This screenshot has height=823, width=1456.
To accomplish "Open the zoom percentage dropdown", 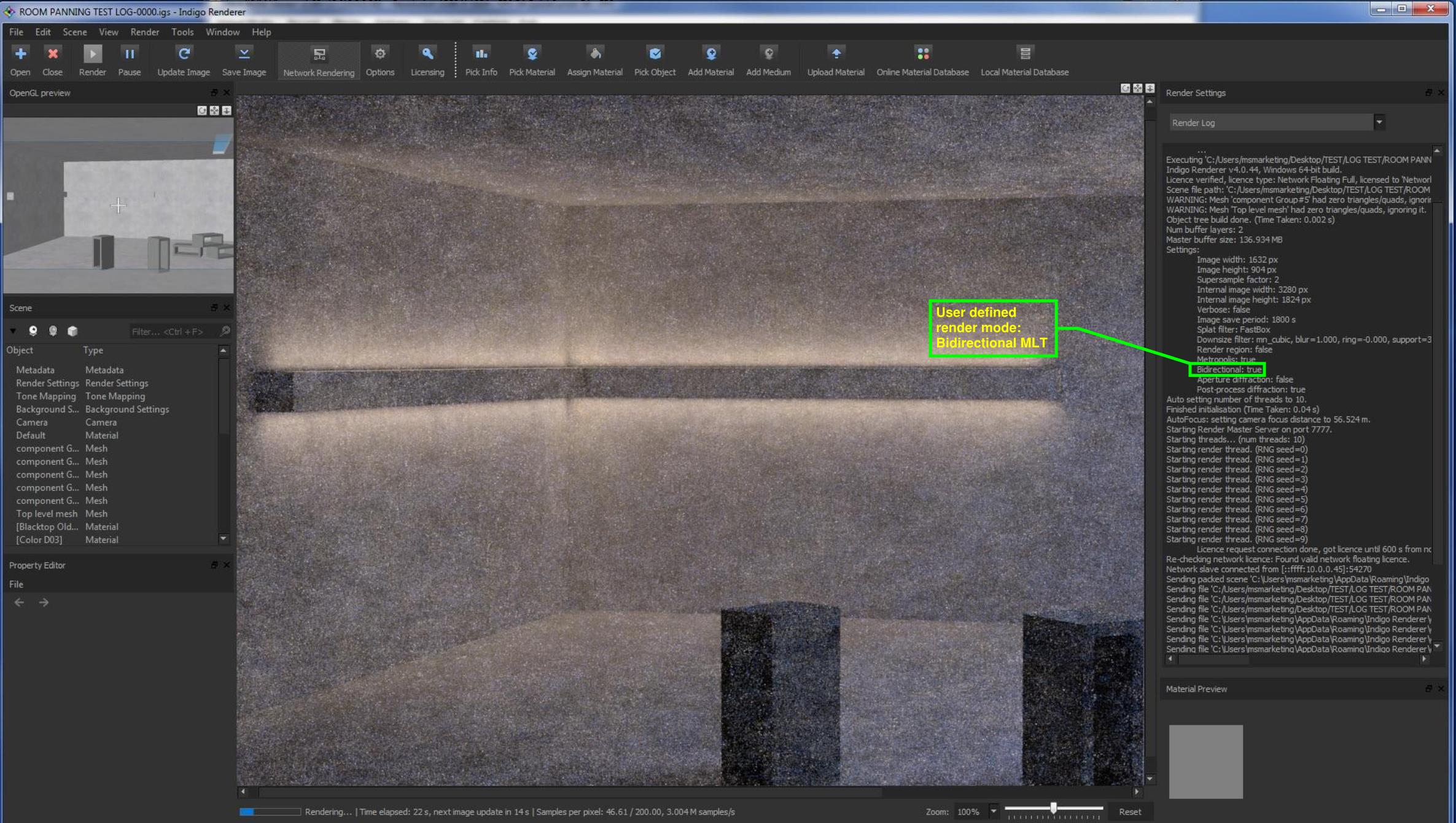I will 993,811.
